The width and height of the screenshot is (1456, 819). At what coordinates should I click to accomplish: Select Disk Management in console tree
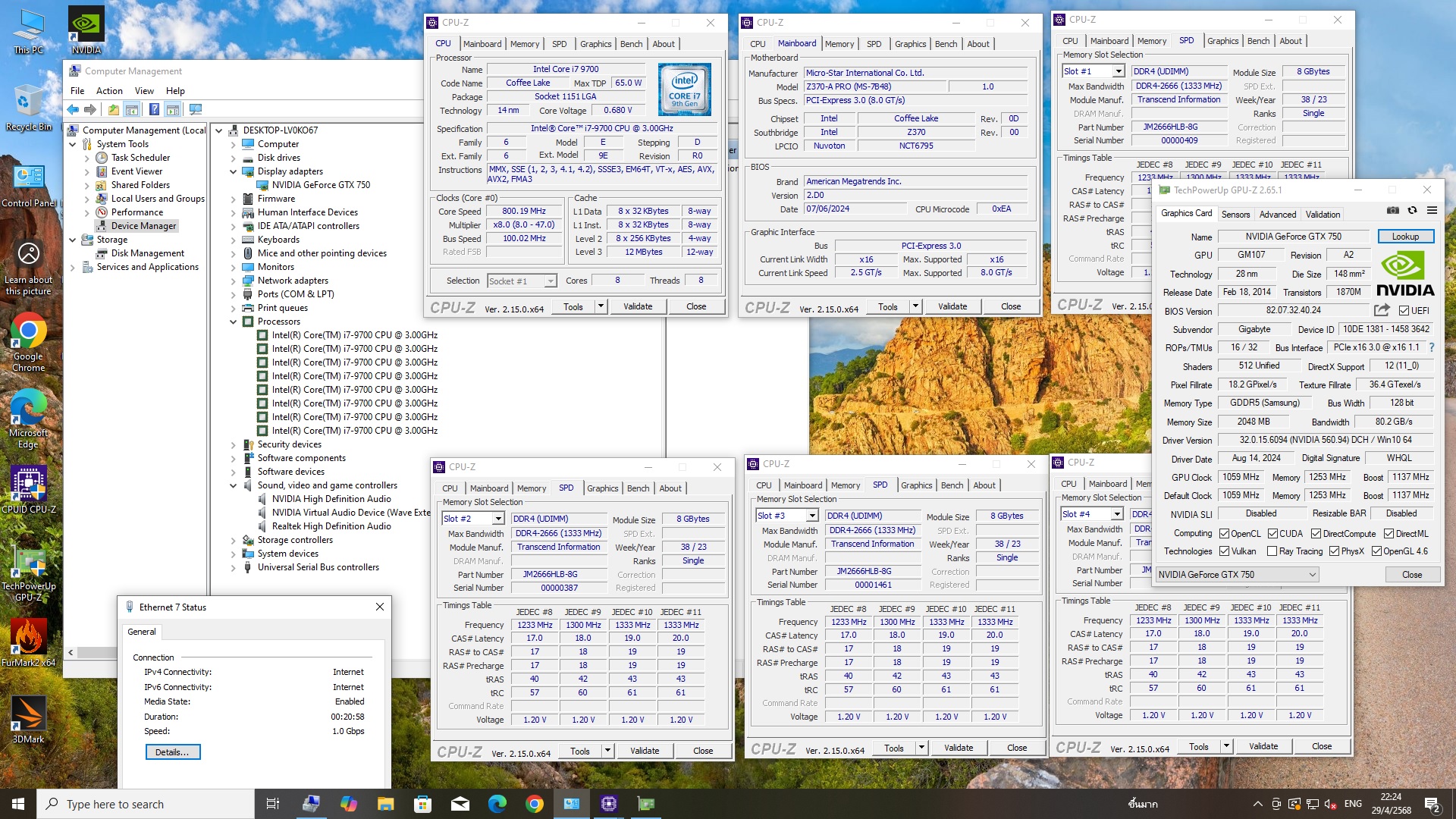[148, 253]
